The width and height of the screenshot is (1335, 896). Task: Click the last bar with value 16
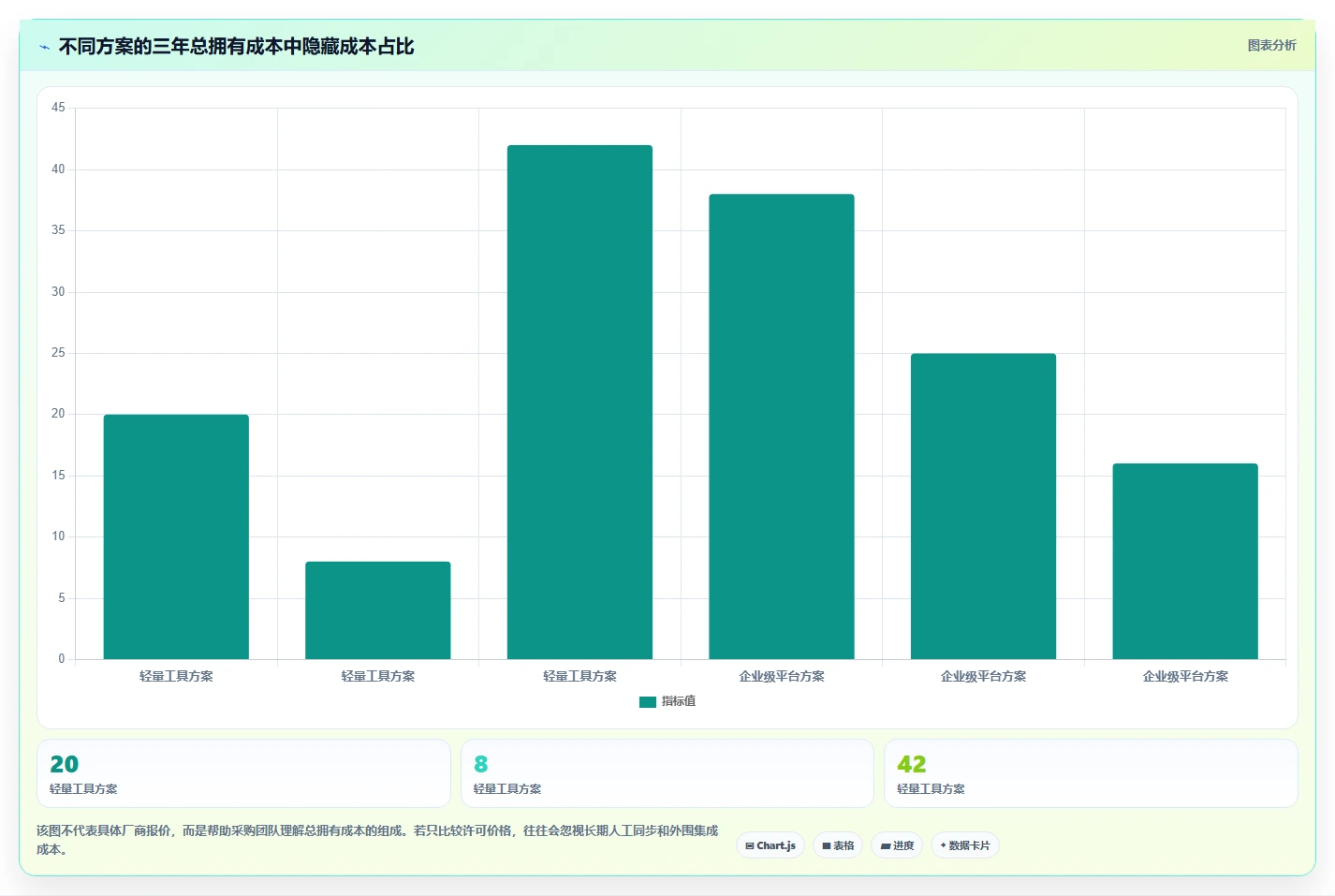pyautogui.click(x=1185, y=561)
